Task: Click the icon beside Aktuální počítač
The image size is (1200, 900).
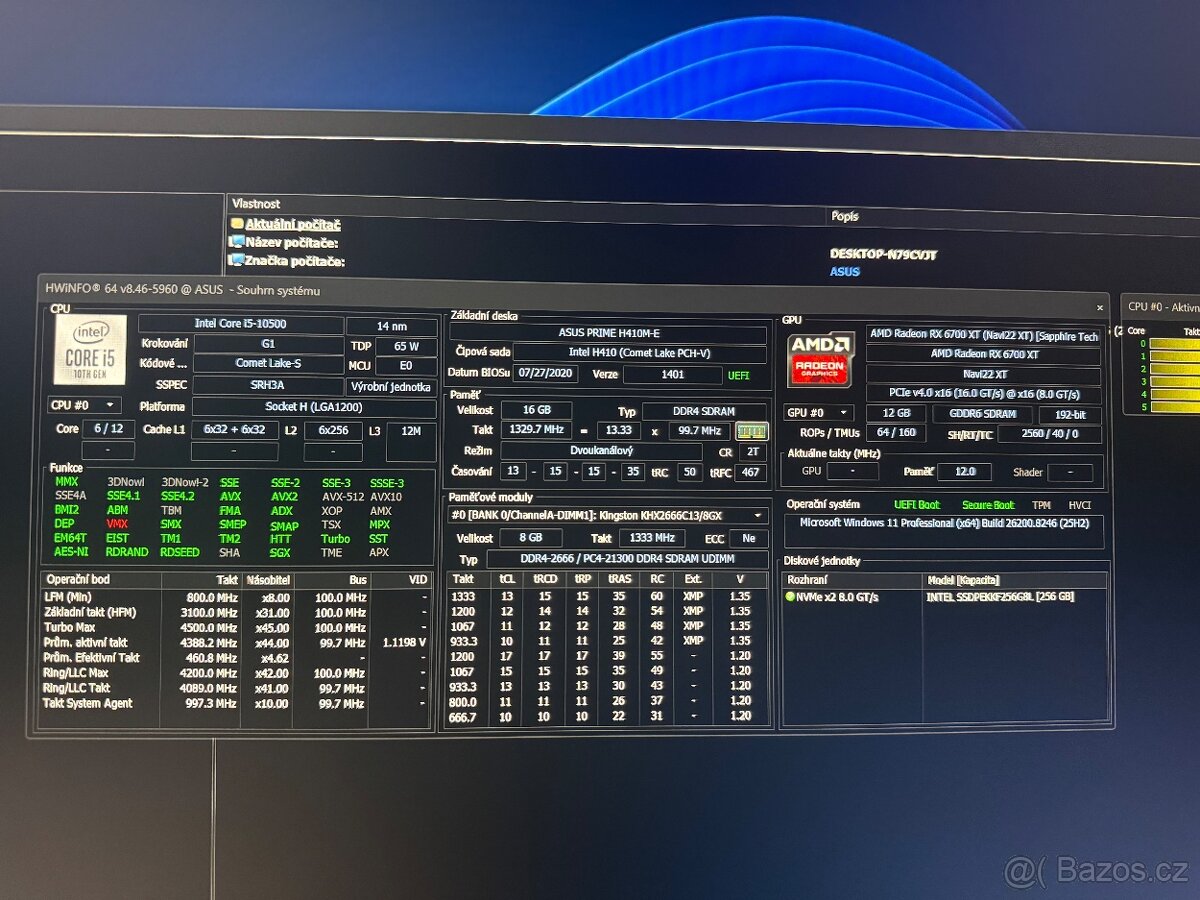Action: point(237,225)
